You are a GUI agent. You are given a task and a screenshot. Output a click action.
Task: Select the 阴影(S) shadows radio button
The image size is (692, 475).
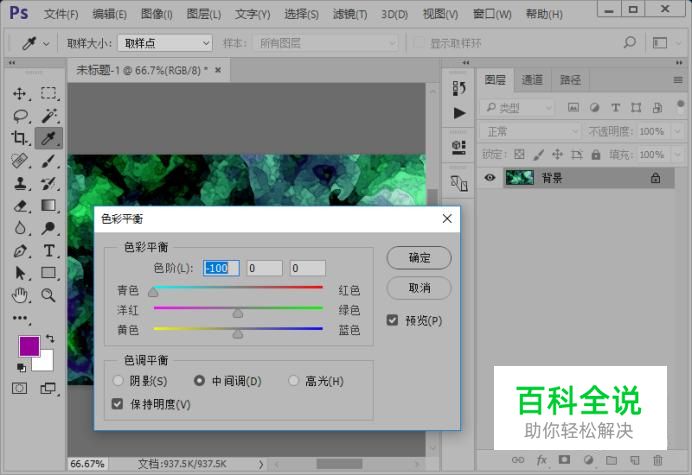[x=118, y=381]
